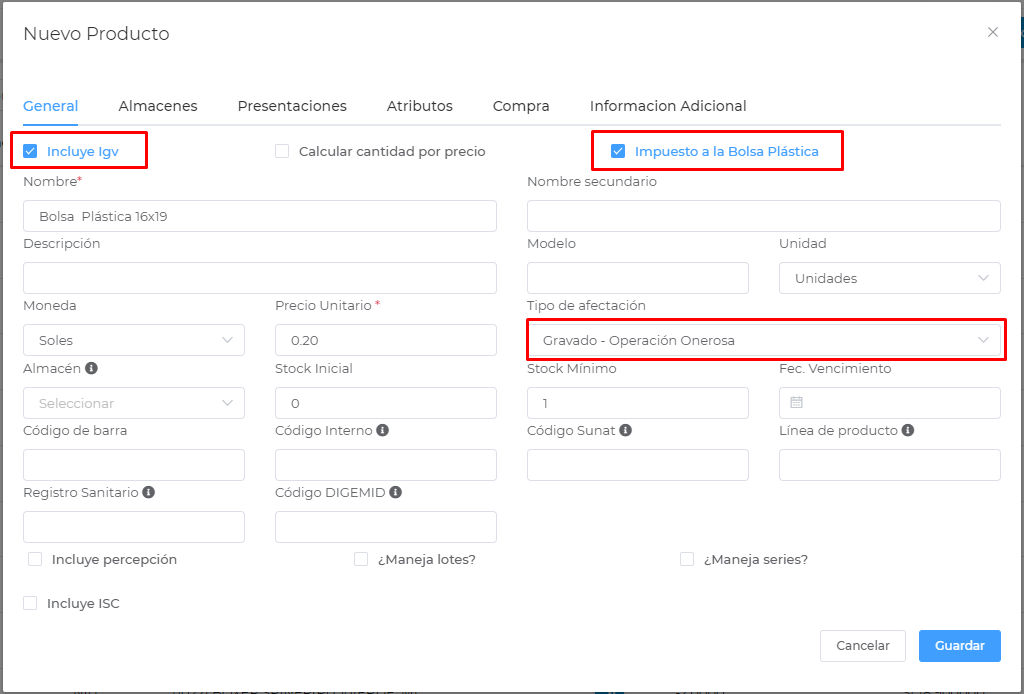Enable the ¿Maneja lotes? checkbox
The height and width of the screenshot is (694, 1024).
point(361,560)
